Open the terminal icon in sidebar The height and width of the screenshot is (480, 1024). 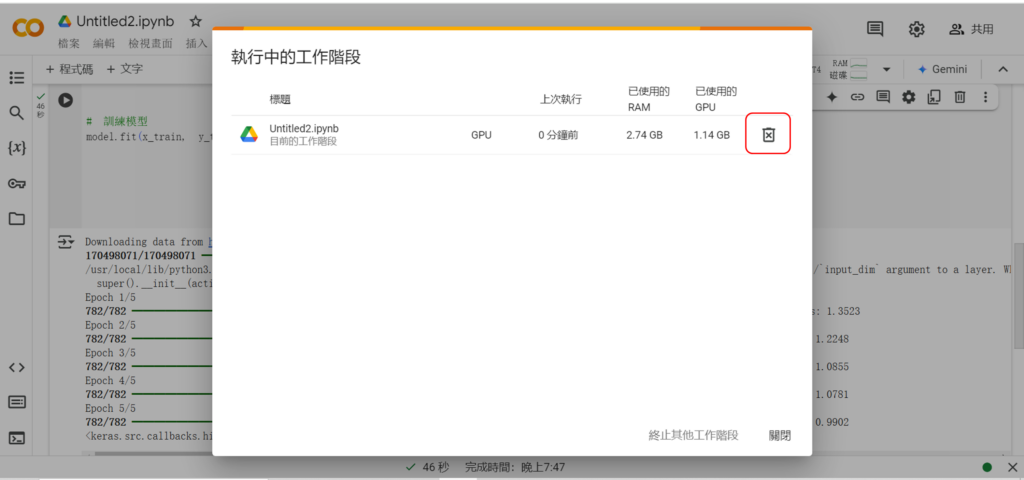[x=17, y=438]
